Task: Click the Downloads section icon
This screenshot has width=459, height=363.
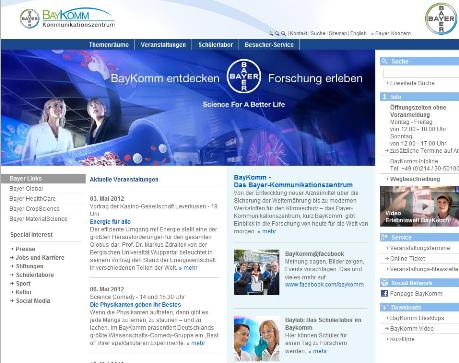Action: [385, 307]
